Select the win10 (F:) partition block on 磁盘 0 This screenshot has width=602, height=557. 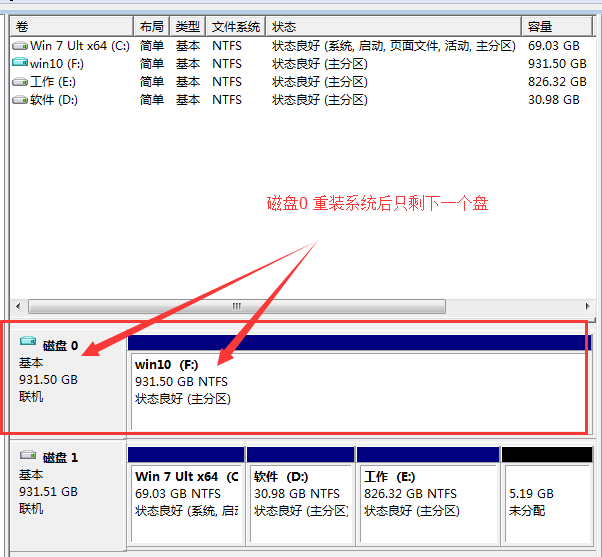pos(359,383)
